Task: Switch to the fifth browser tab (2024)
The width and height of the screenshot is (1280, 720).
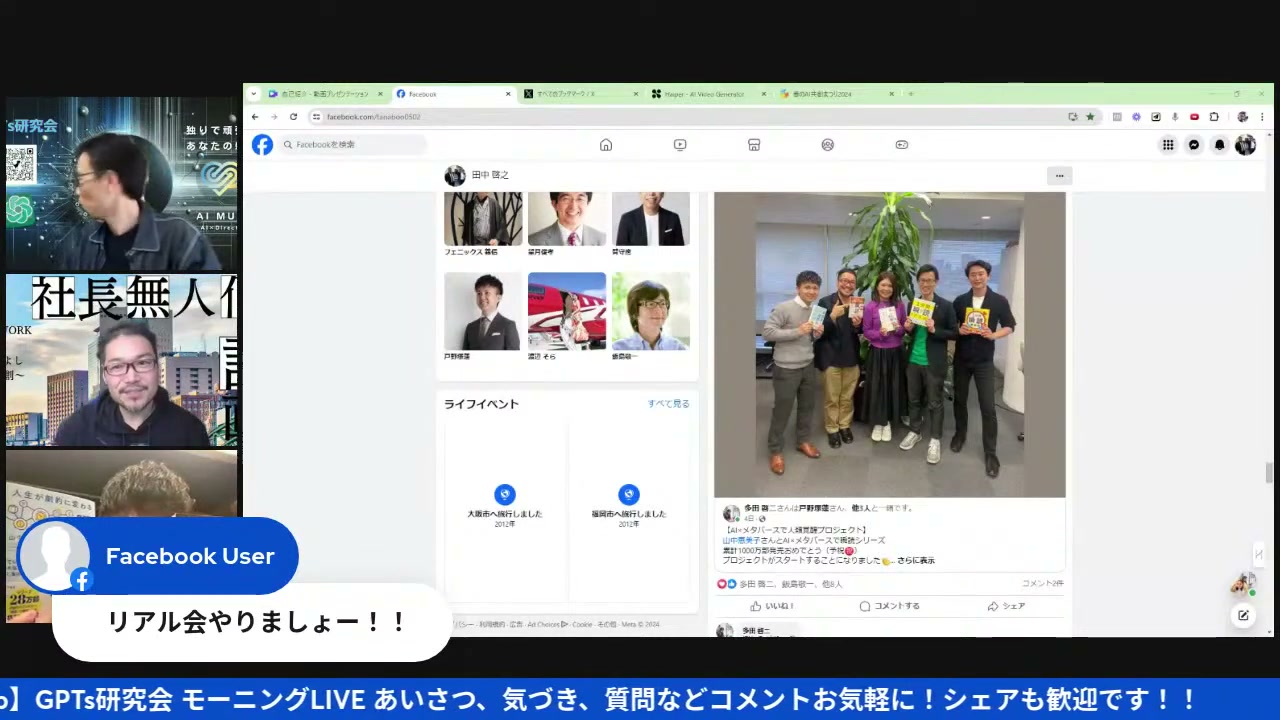Action: [836, 94]
